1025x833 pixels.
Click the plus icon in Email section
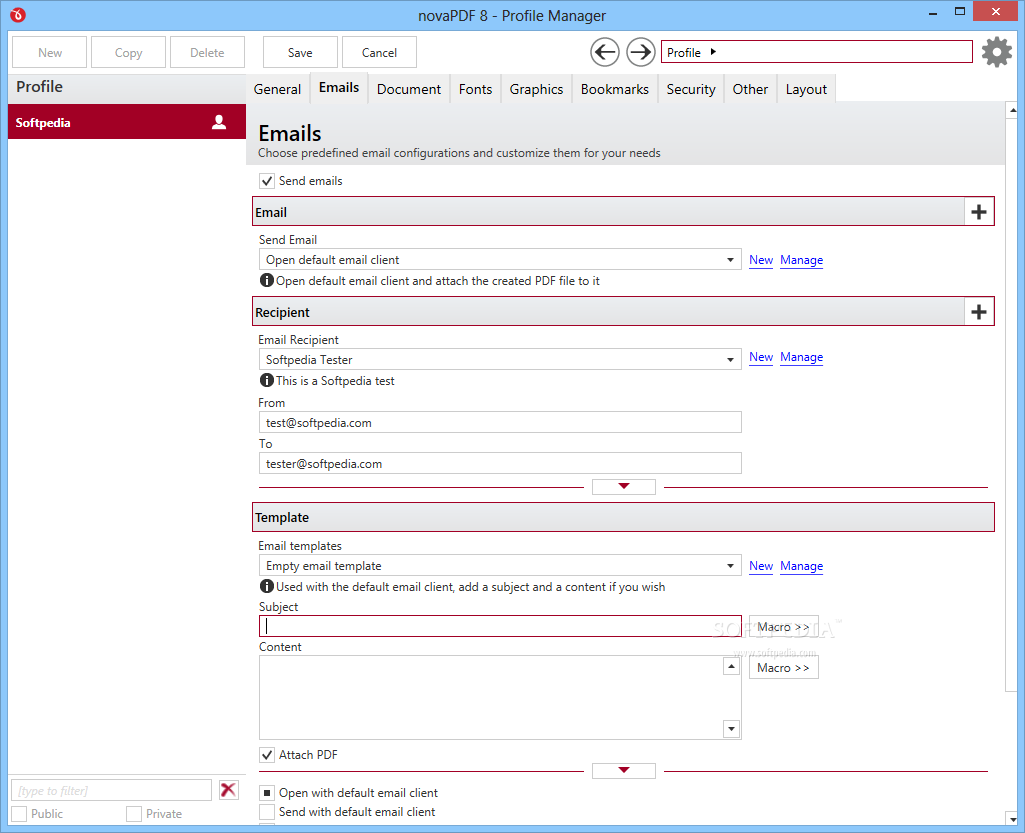979,212
